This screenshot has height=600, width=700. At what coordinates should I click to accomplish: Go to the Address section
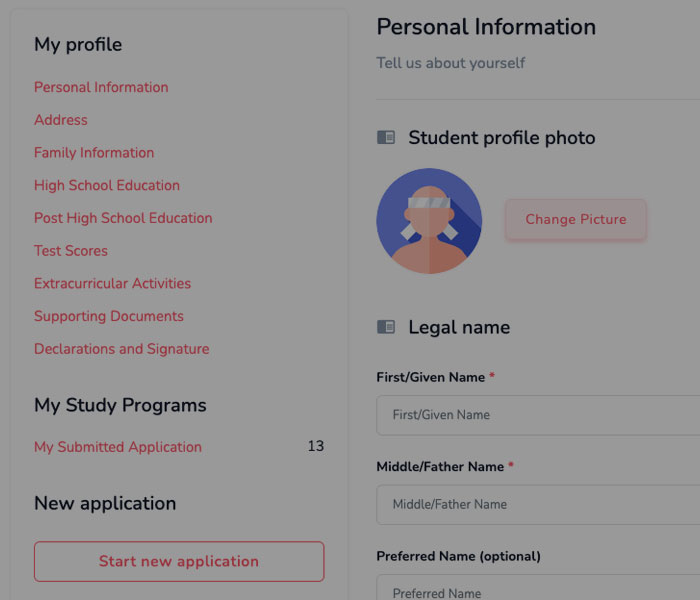pyautogui.click(x=61, y=120)
